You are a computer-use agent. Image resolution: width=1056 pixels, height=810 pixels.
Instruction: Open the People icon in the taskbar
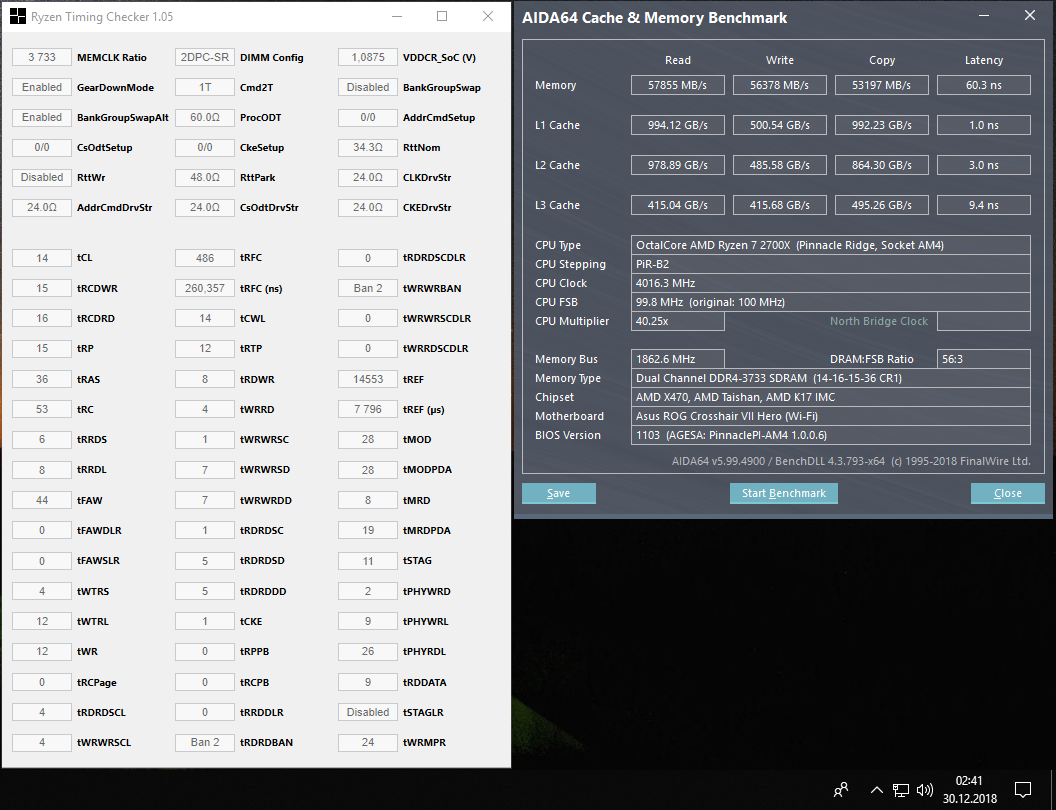pos(840,790)
